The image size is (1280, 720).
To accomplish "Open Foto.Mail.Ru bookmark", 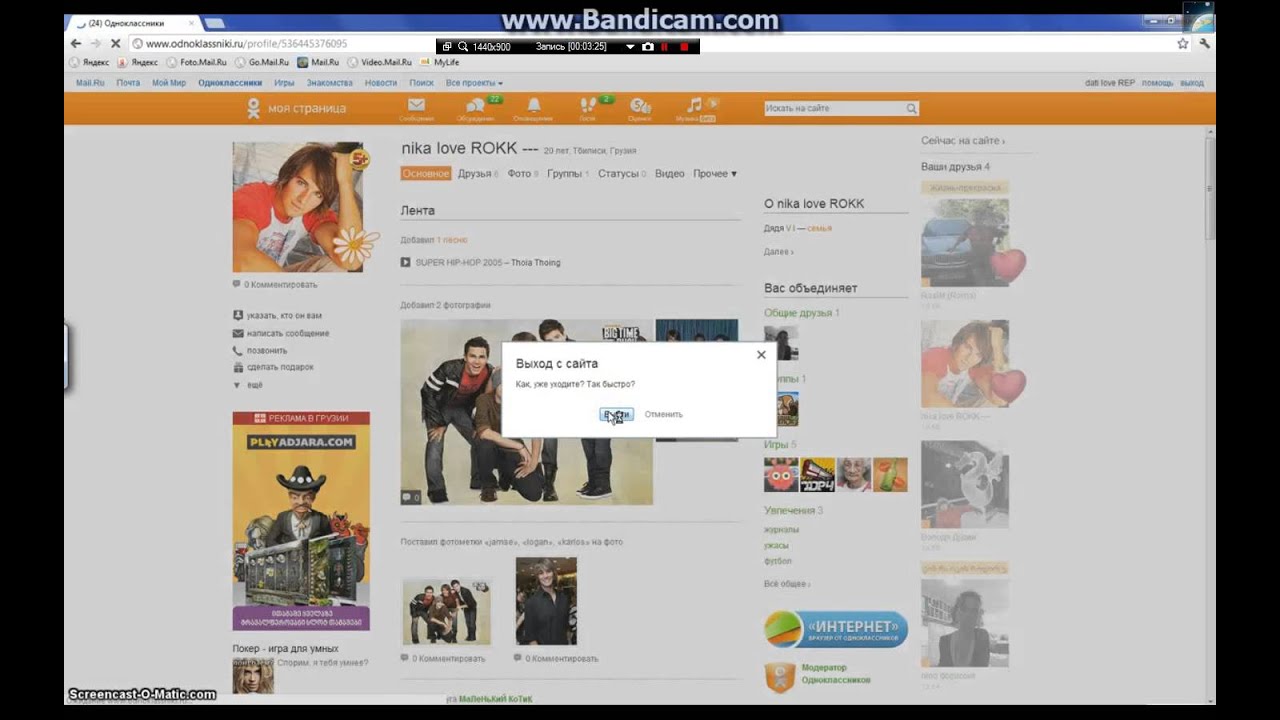I will pos(197,62).
